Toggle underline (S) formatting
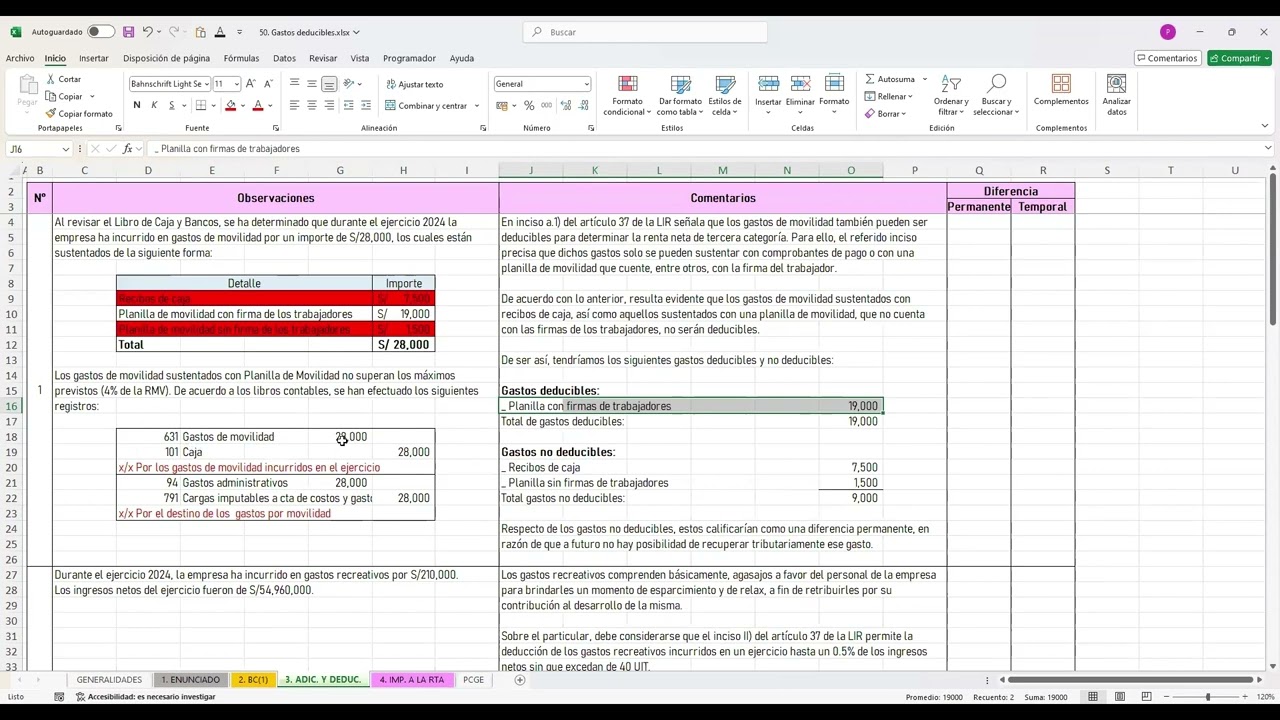 (x=171, y=105)
